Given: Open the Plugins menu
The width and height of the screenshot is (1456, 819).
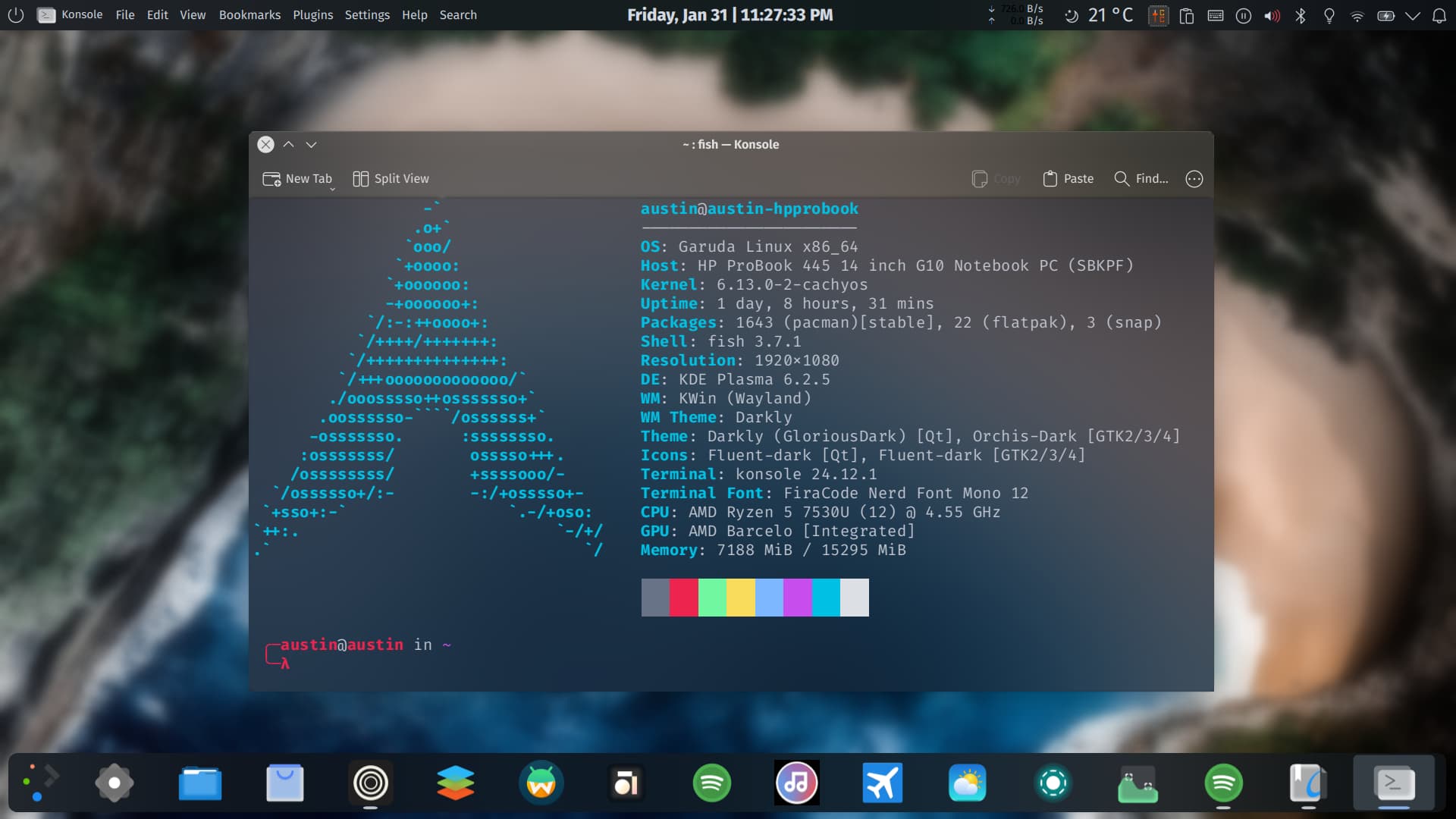Looking at the screenshot, I should tap(313, 14).
